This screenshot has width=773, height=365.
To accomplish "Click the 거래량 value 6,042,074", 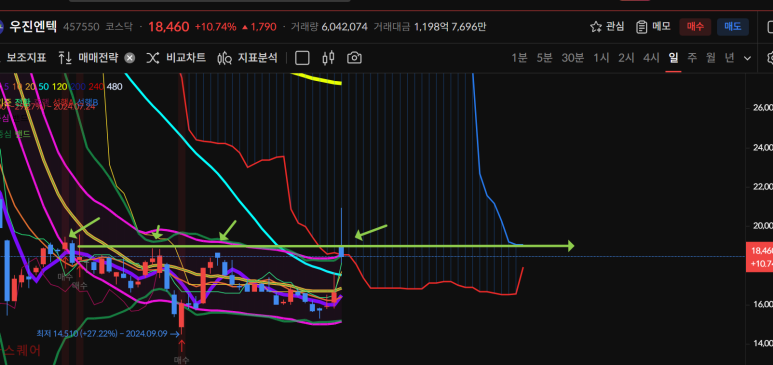I will point(345,27).
